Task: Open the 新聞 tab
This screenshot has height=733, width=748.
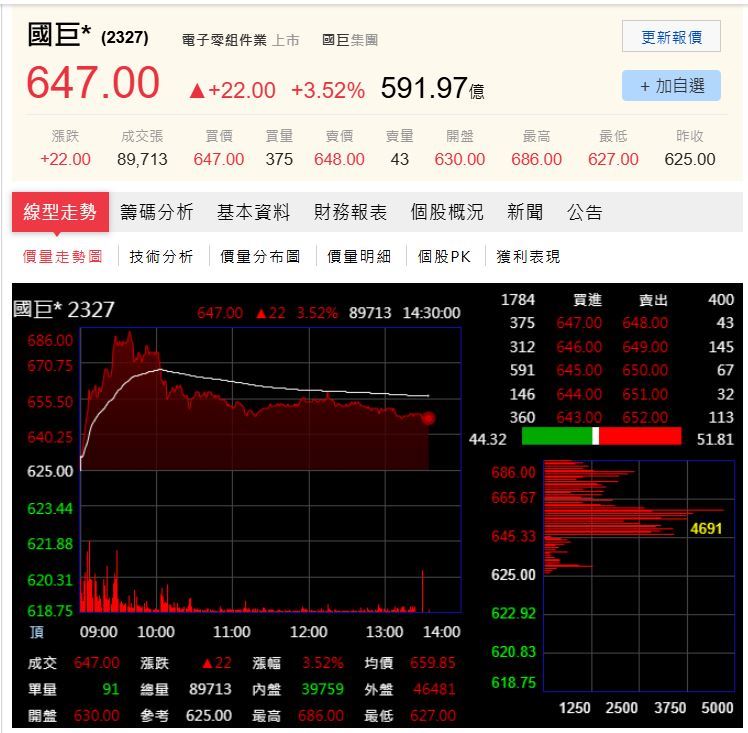Action: click(x=525, y=212)
